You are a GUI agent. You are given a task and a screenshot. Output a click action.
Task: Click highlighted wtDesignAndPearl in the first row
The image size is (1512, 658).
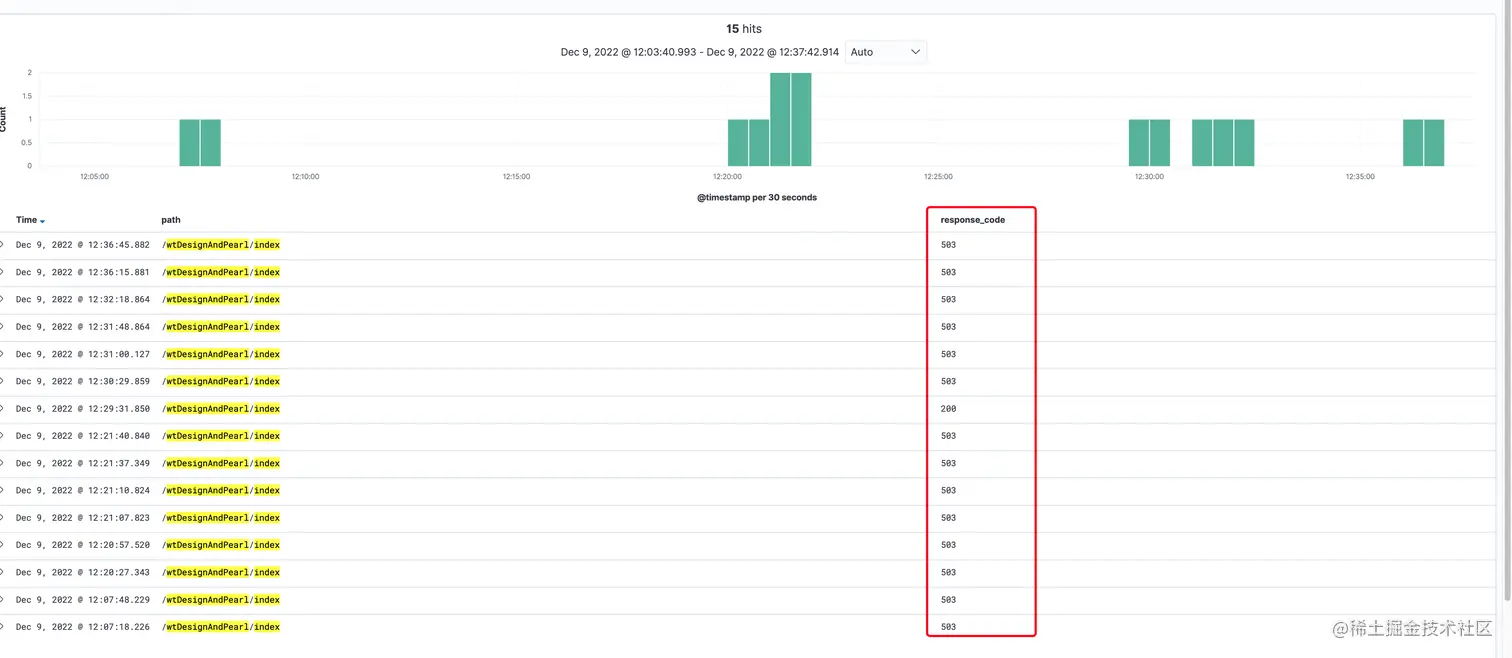tap(207, 245)
